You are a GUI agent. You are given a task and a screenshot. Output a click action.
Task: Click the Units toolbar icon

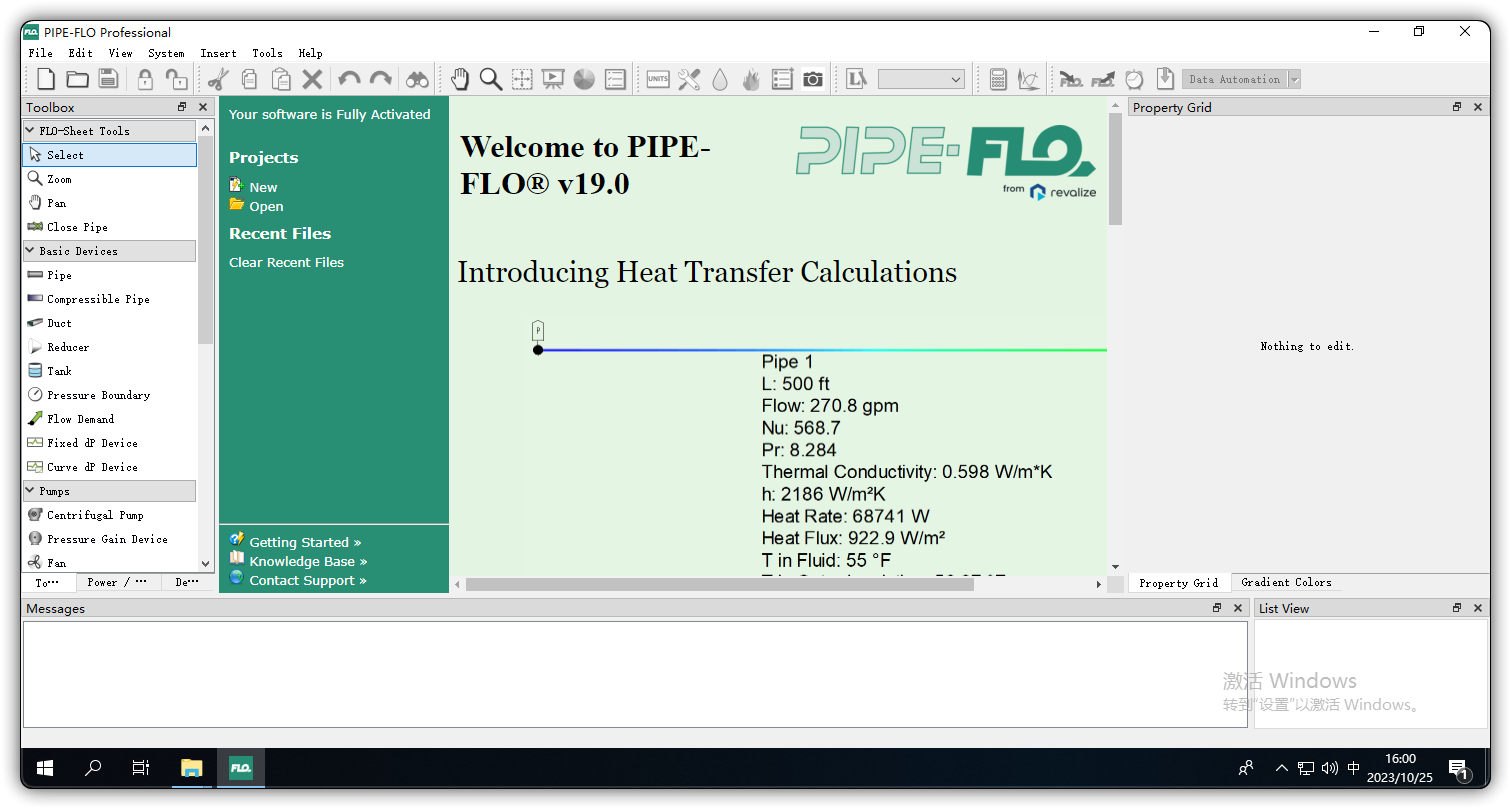coord(657,78)
